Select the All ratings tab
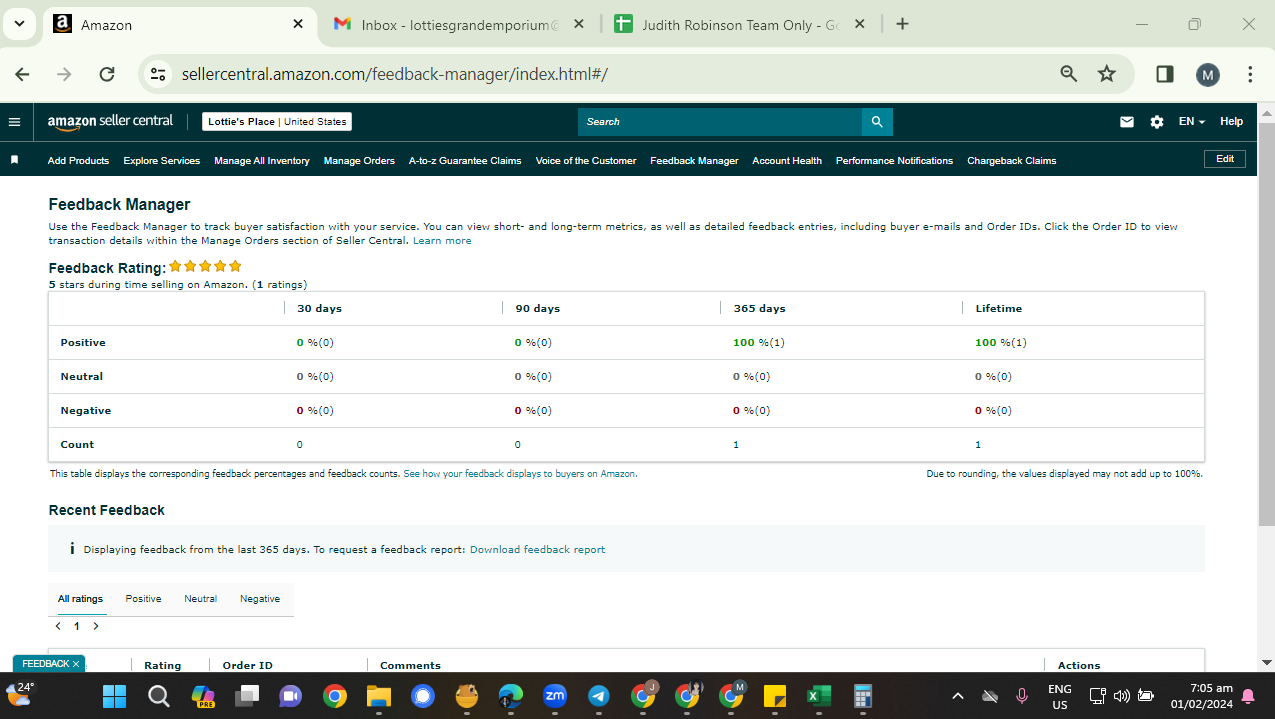1275x719 pixels. click(x=80, y=599)
